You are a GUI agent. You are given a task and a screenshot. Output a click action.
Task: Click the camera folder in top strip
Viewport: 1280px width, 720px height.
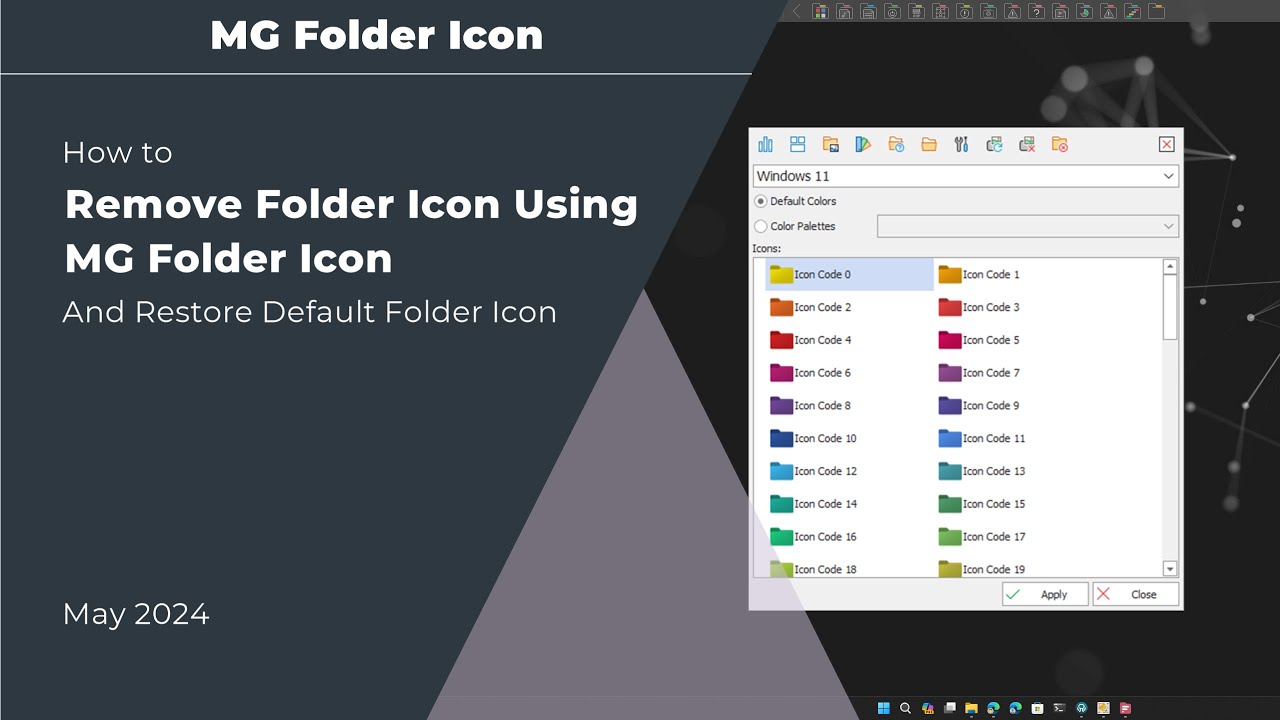coord(988,12)
